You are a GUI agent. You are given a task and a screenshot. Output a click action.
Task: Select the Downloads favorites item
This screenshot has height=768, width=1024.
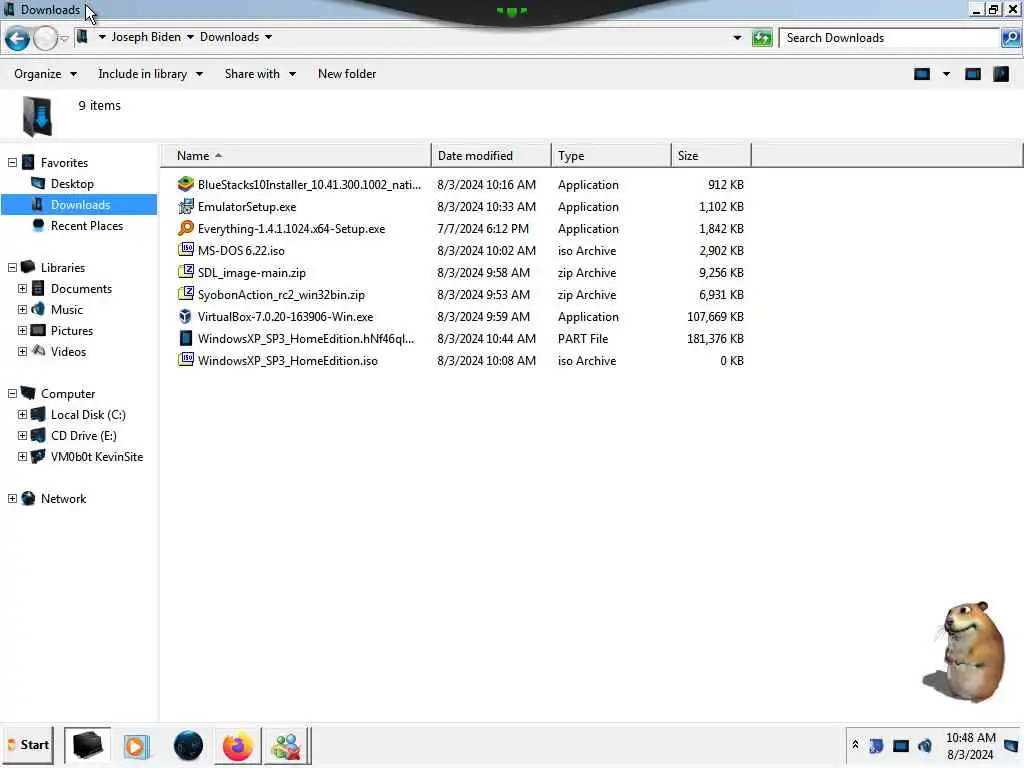[x=80, y=204]
